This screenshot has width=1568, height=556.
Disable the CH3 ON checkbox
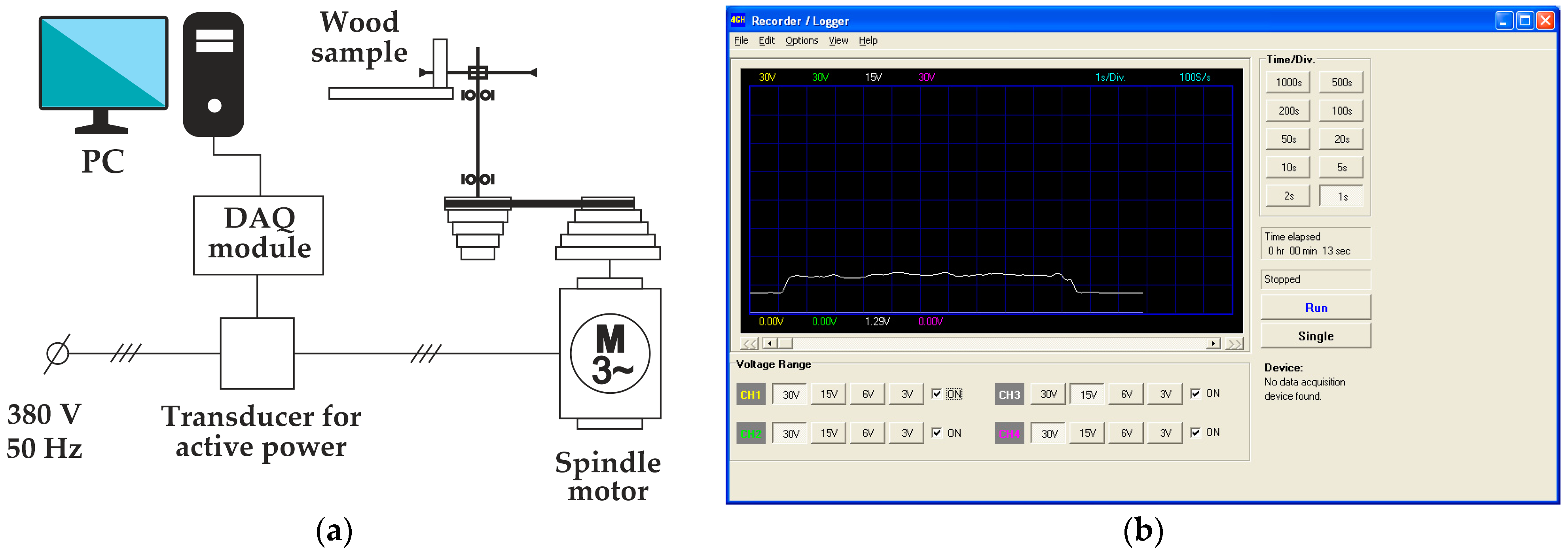[1195, 393]
